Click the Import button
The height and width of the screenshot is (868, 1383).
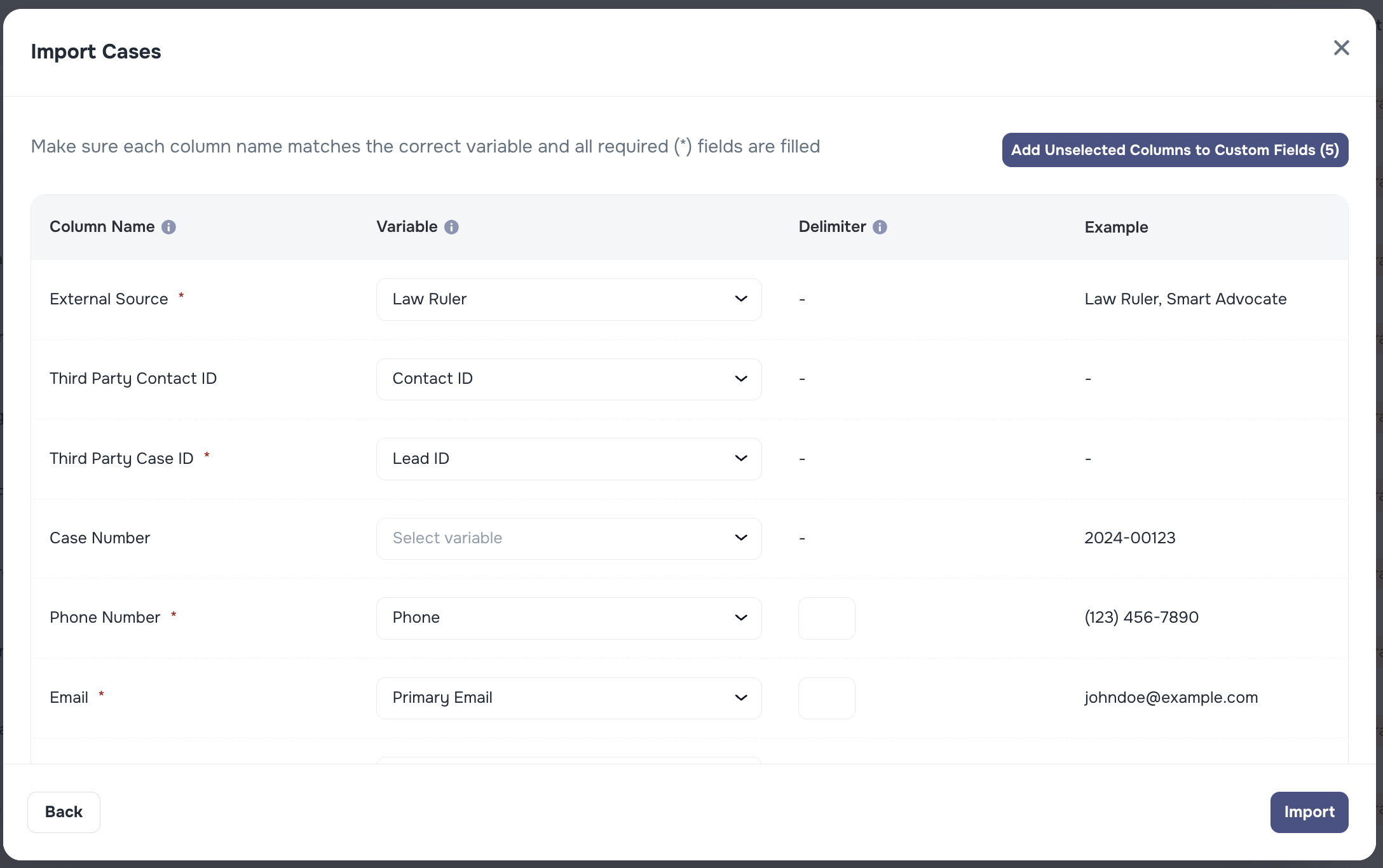click(x=1309, y=812)
